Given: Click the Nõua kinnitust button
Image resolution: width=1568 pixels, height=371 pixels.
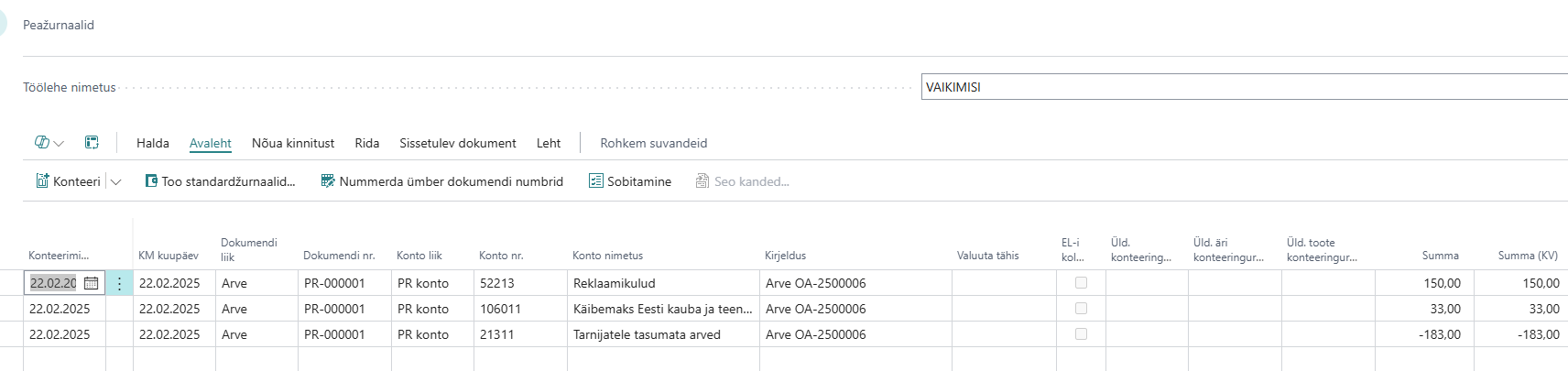Looking at the screenshot, I should (x=293, y=143).
